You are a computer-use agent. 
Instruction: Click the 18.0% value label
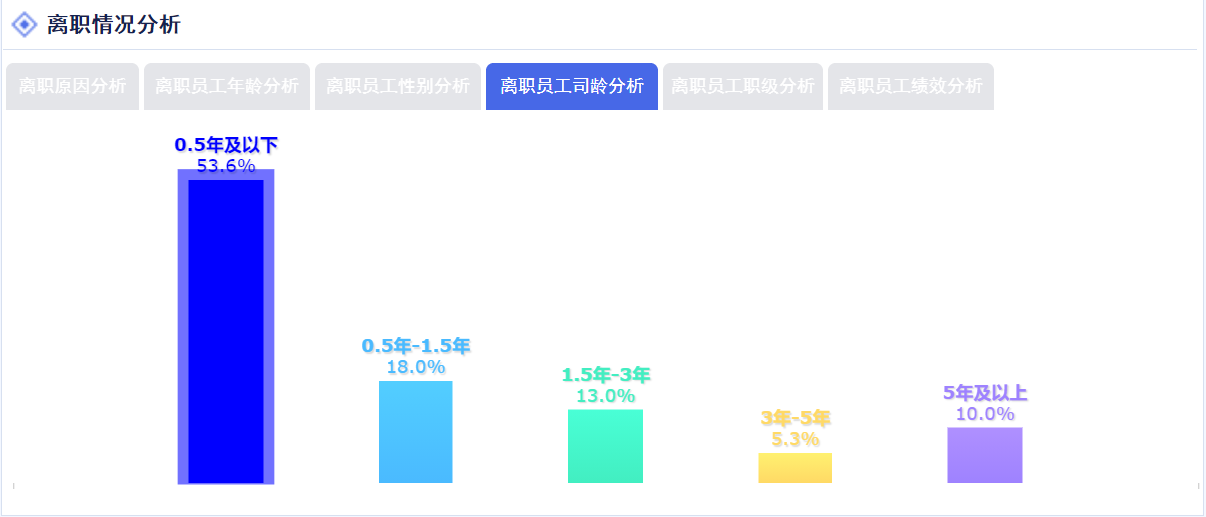[415, 367]
